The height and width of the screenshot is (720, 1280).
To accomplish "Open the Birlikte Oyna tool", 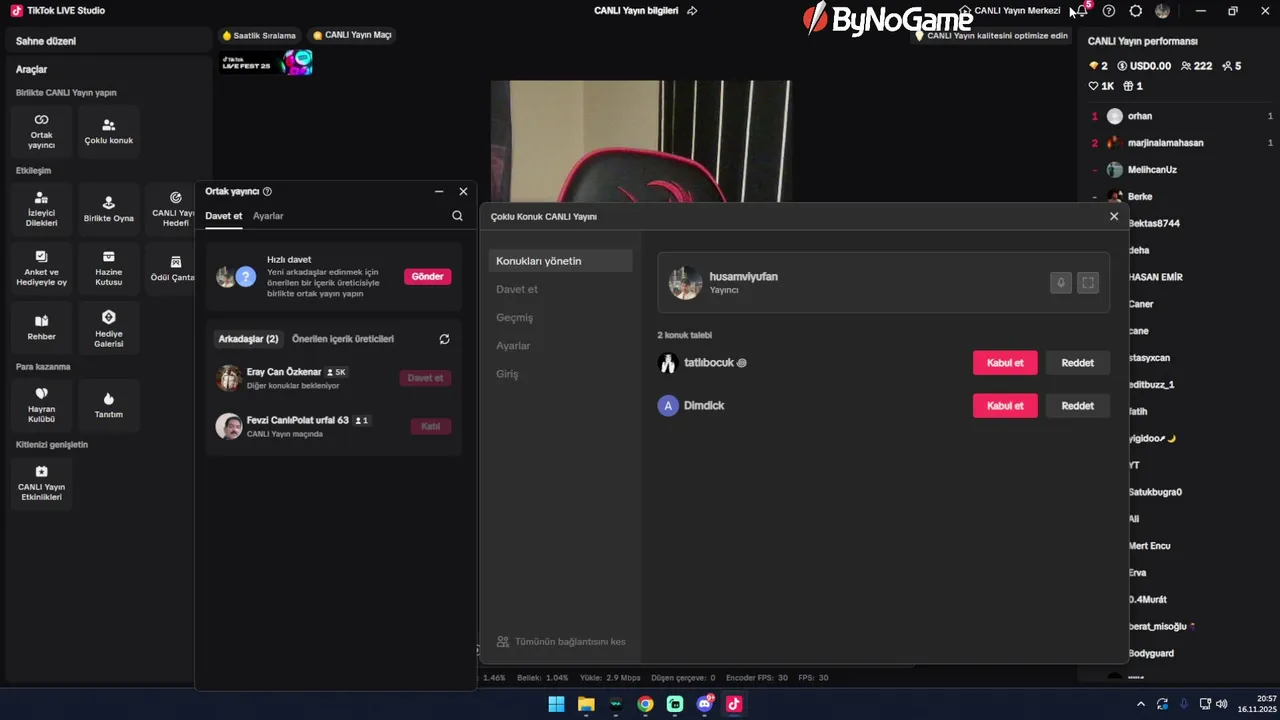I will (108, 209).
